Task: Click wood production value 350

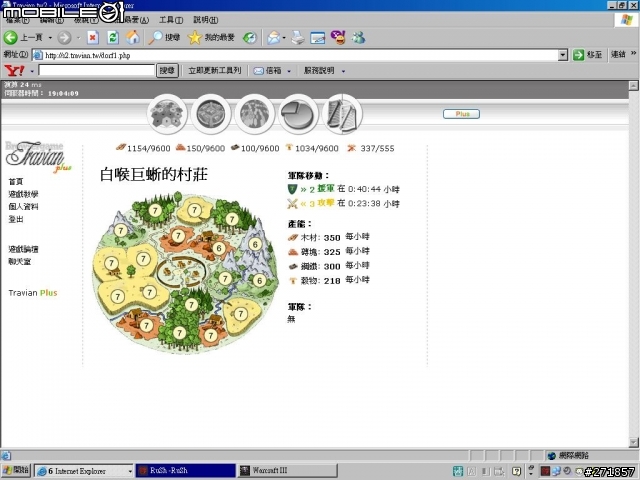Action: [332, 238]
